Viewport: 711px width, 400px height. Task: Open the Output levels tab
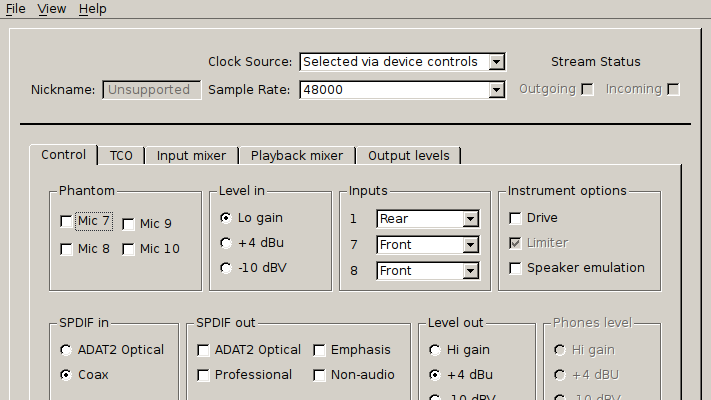[x=408, y=155]
